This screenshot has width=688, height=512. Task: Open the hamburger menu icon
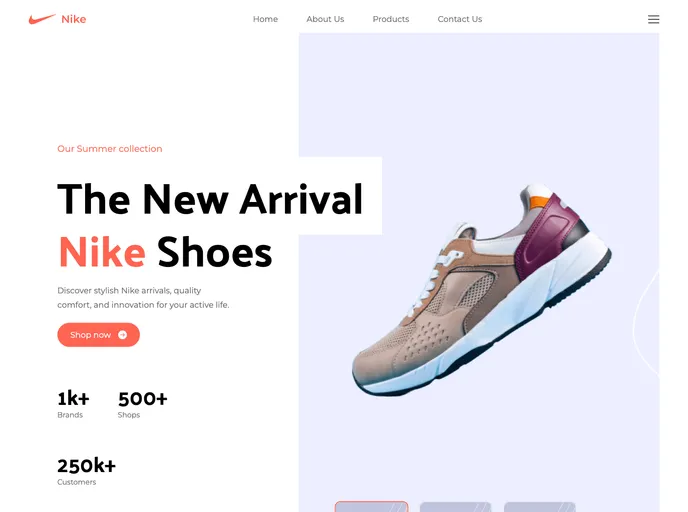click(653, 19)
